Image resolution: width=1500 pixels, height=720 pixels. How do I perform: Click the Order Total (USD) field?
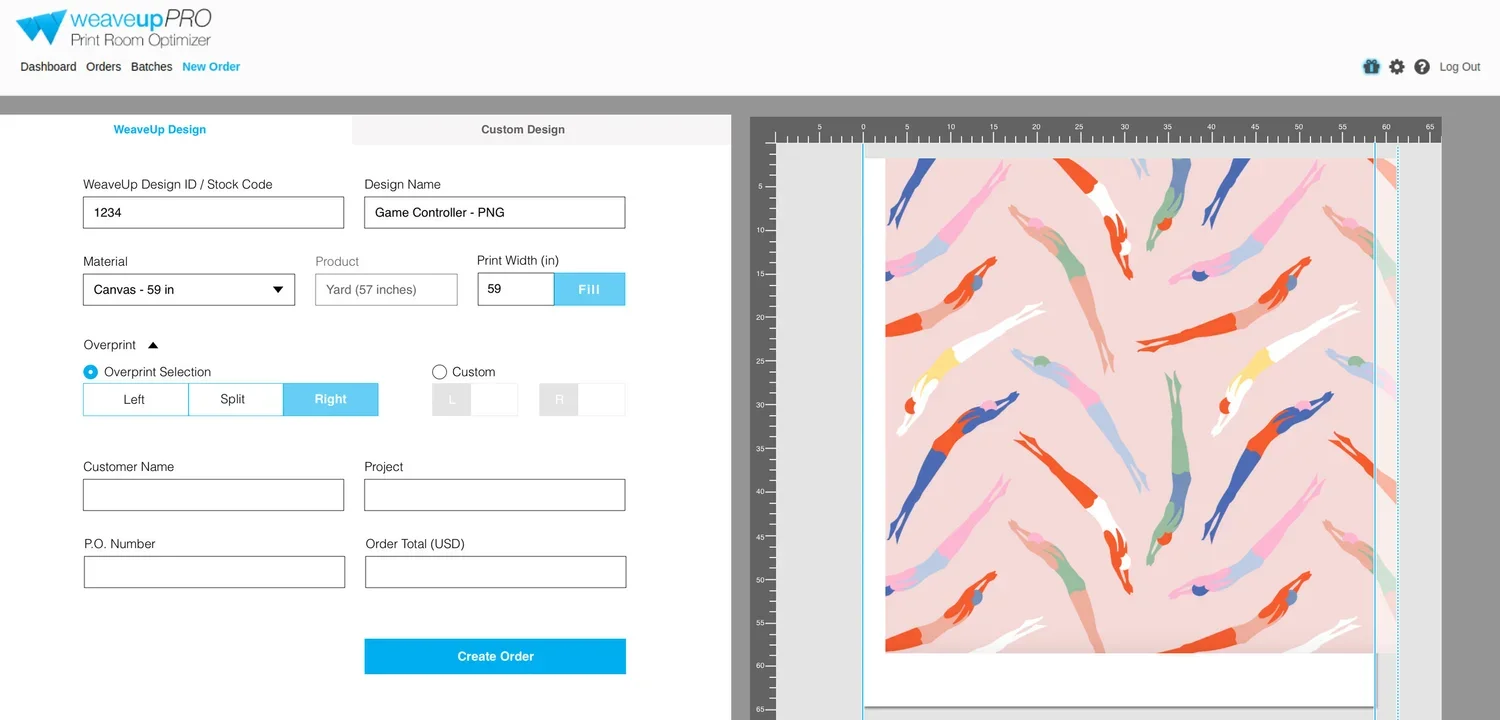click(x=496, y=572)
